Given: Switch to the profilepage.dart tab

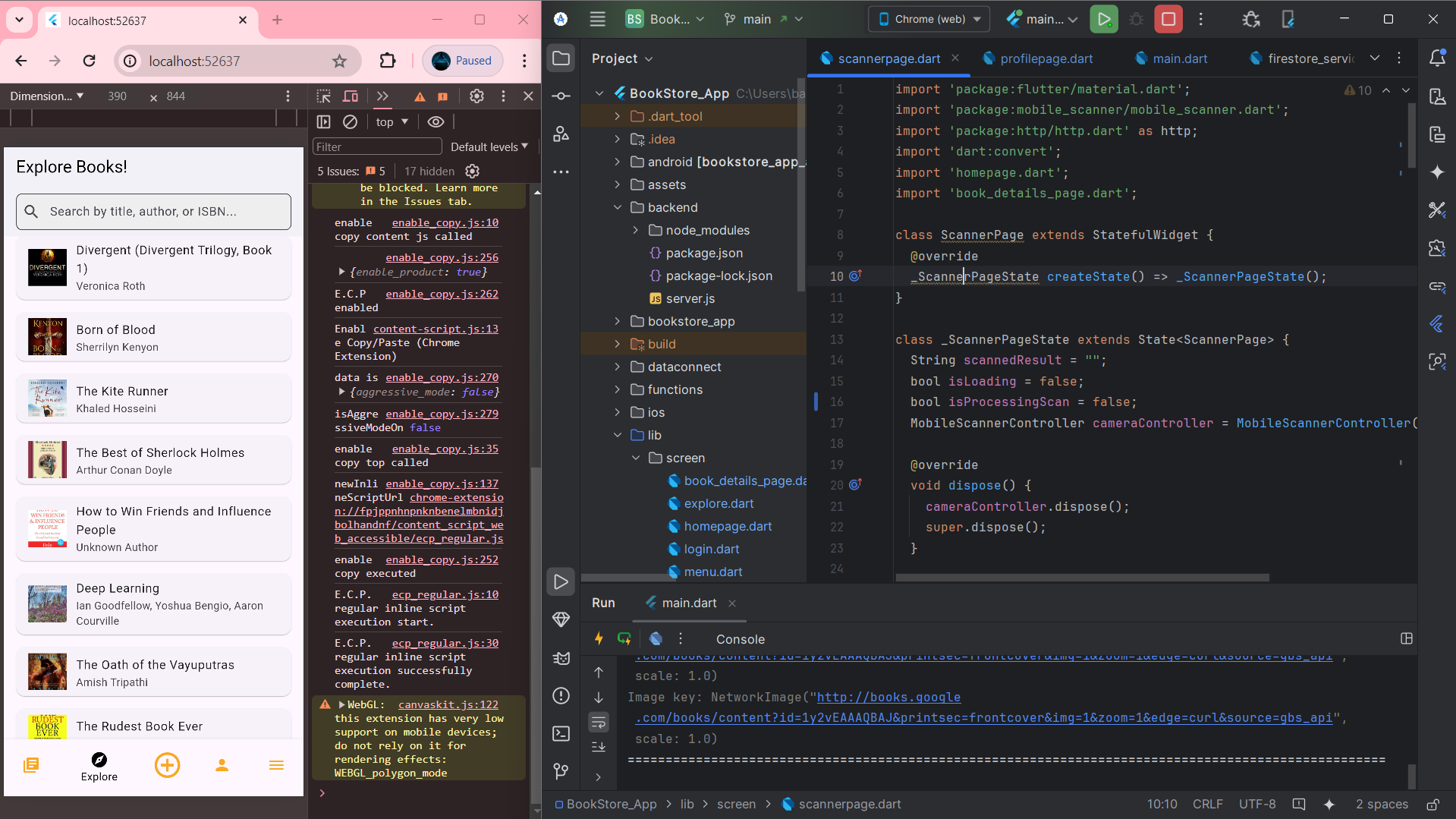Looking at the screenshot, I should tap(1046, 58).
